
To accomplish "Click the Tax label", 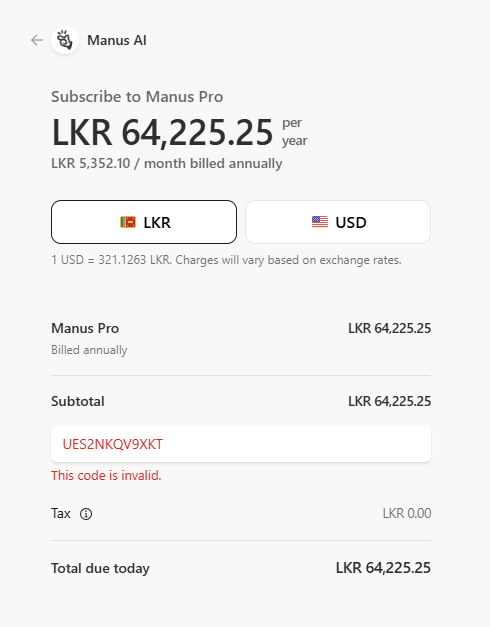I will click(61, 513).
